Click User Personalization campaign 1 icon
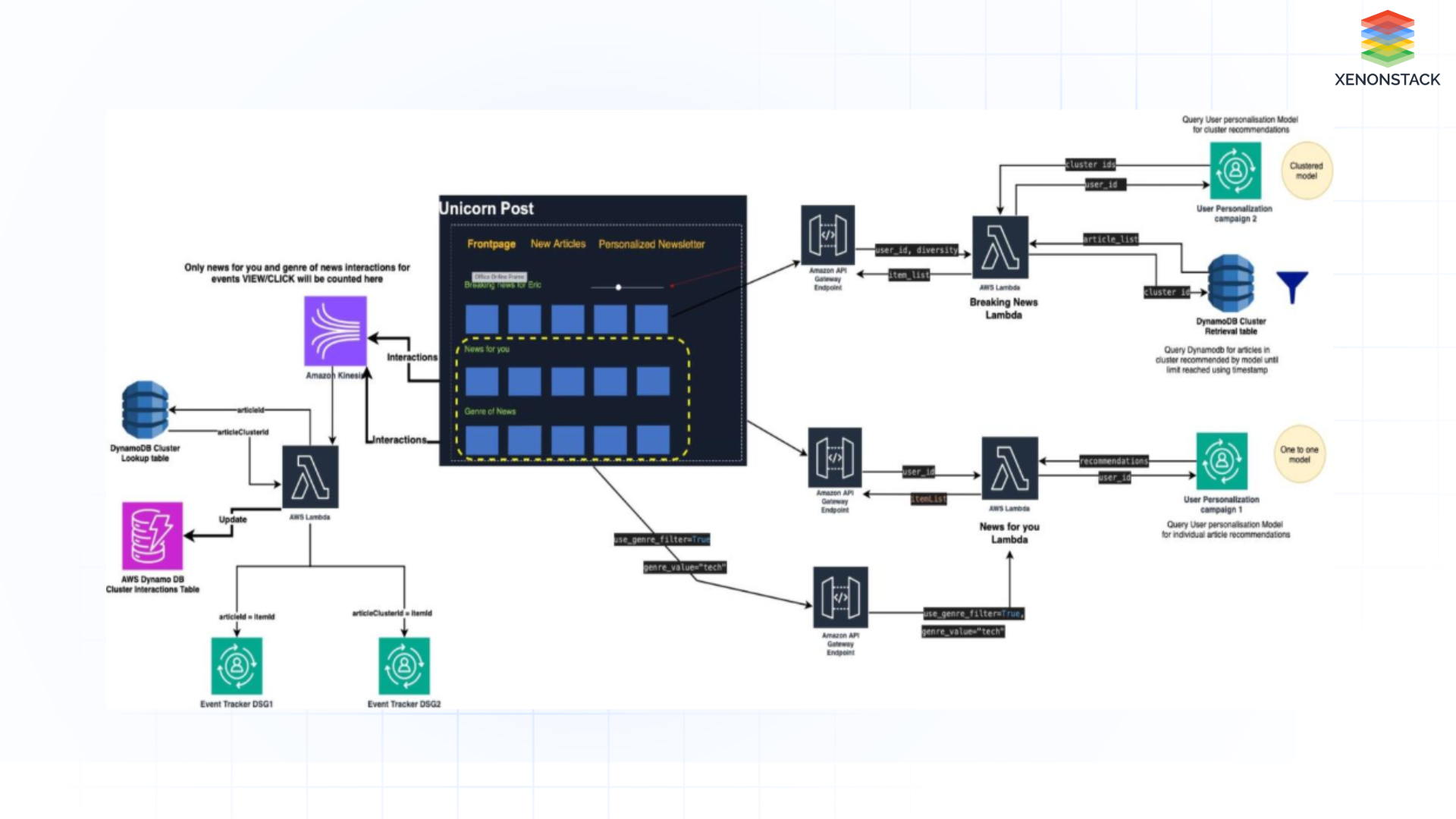Image resolution: width=1456 pixels, height=819 pixels. tap(1222, 461)
